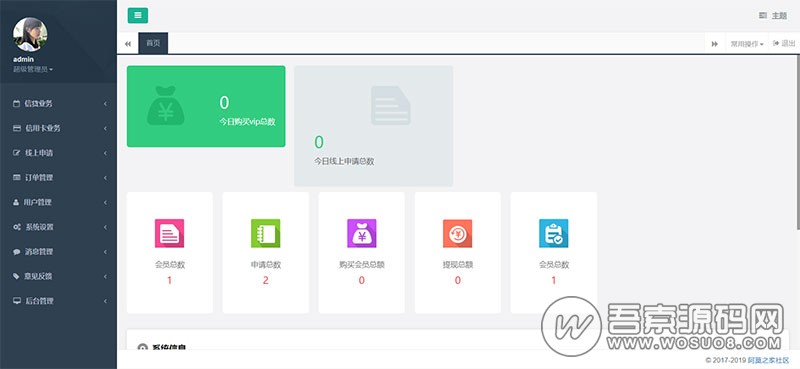Click the 退出 logout link
This screenshot has width=800, height=369.
pyautogui.click(x=784, y=43)
